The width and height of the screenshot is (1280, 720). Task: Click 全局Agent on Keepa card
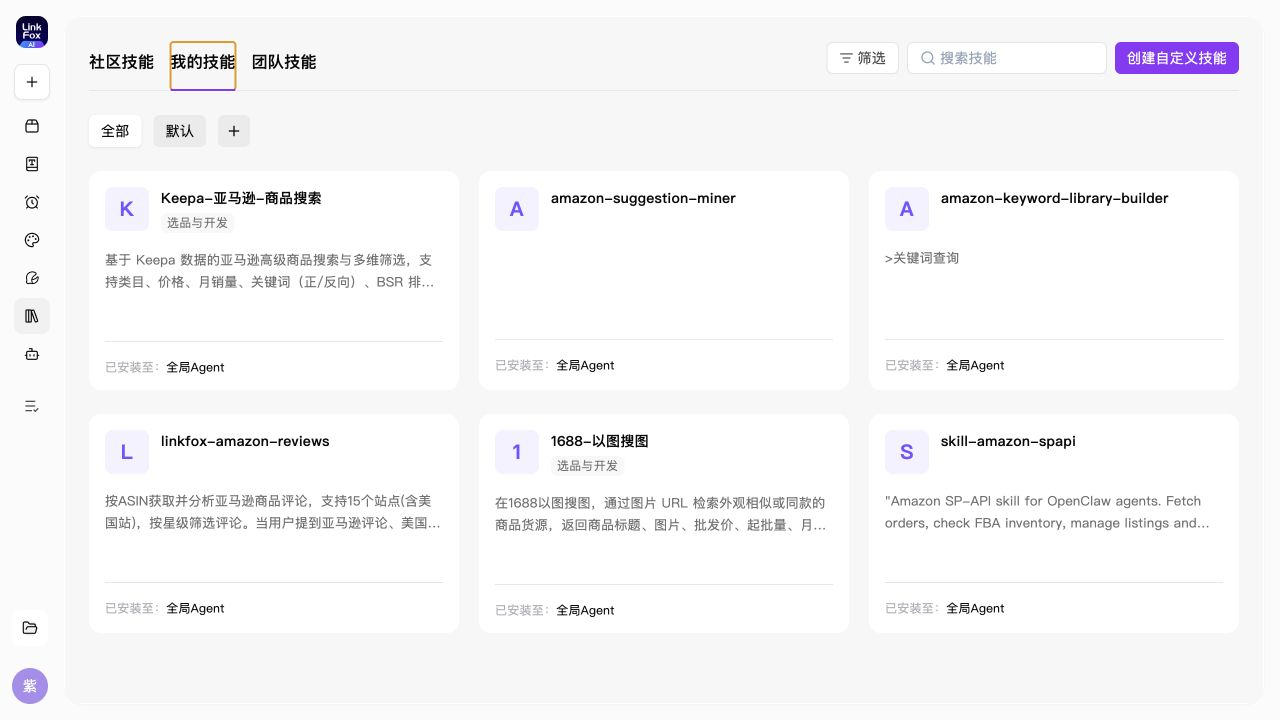click(195, 367)
